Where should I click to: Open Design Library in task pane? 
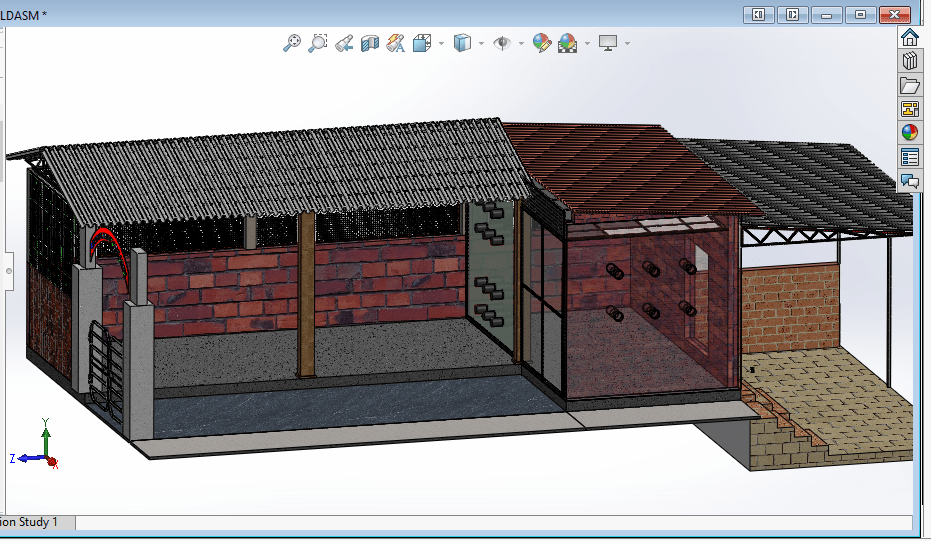click(910, 61)
